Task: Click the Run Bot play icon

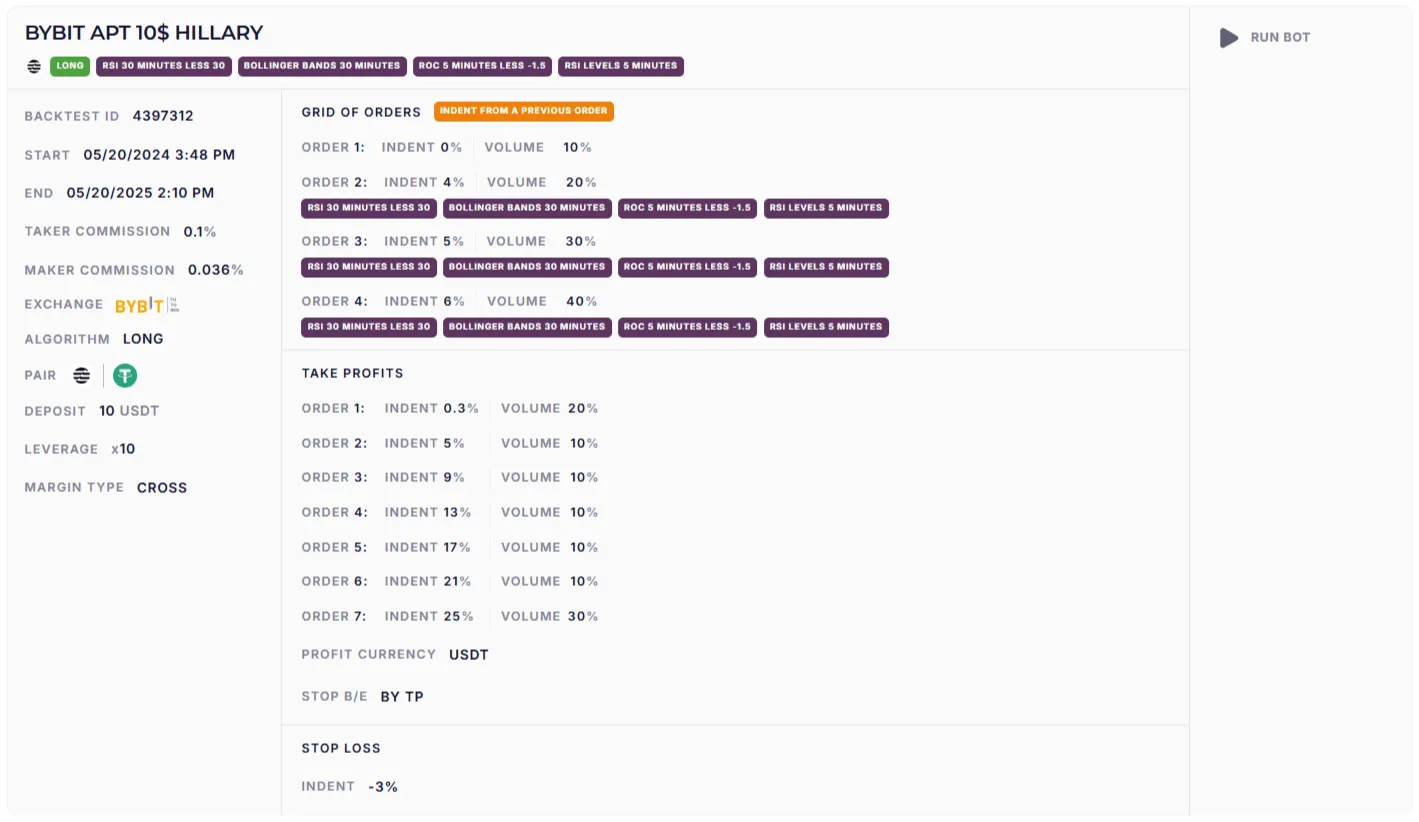Action: pyautogui.click(x=1229, y=38)
